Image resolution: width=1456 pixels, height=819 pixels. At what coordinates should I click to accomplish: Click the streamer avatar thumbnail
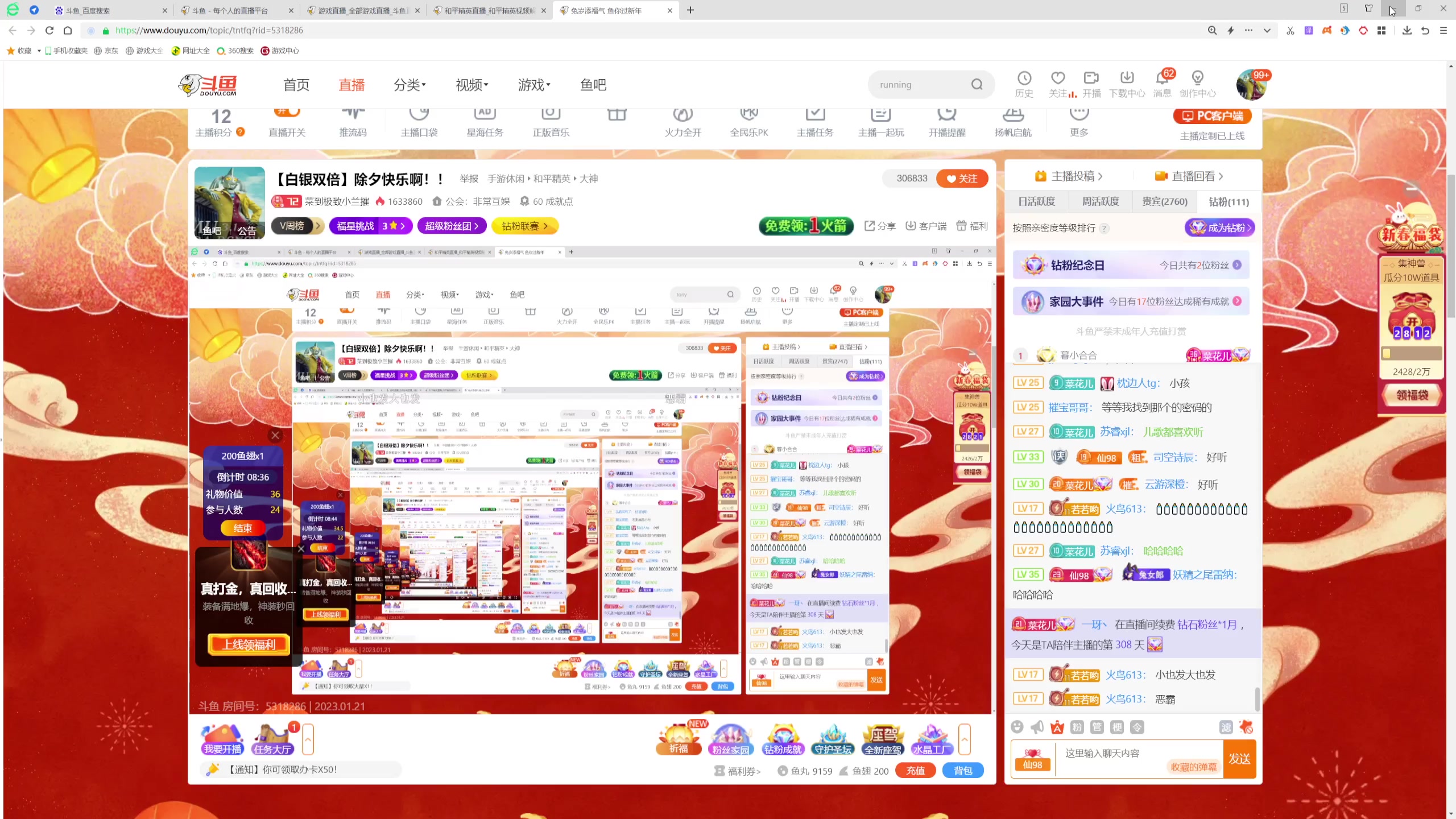click(x=229, y=202)
